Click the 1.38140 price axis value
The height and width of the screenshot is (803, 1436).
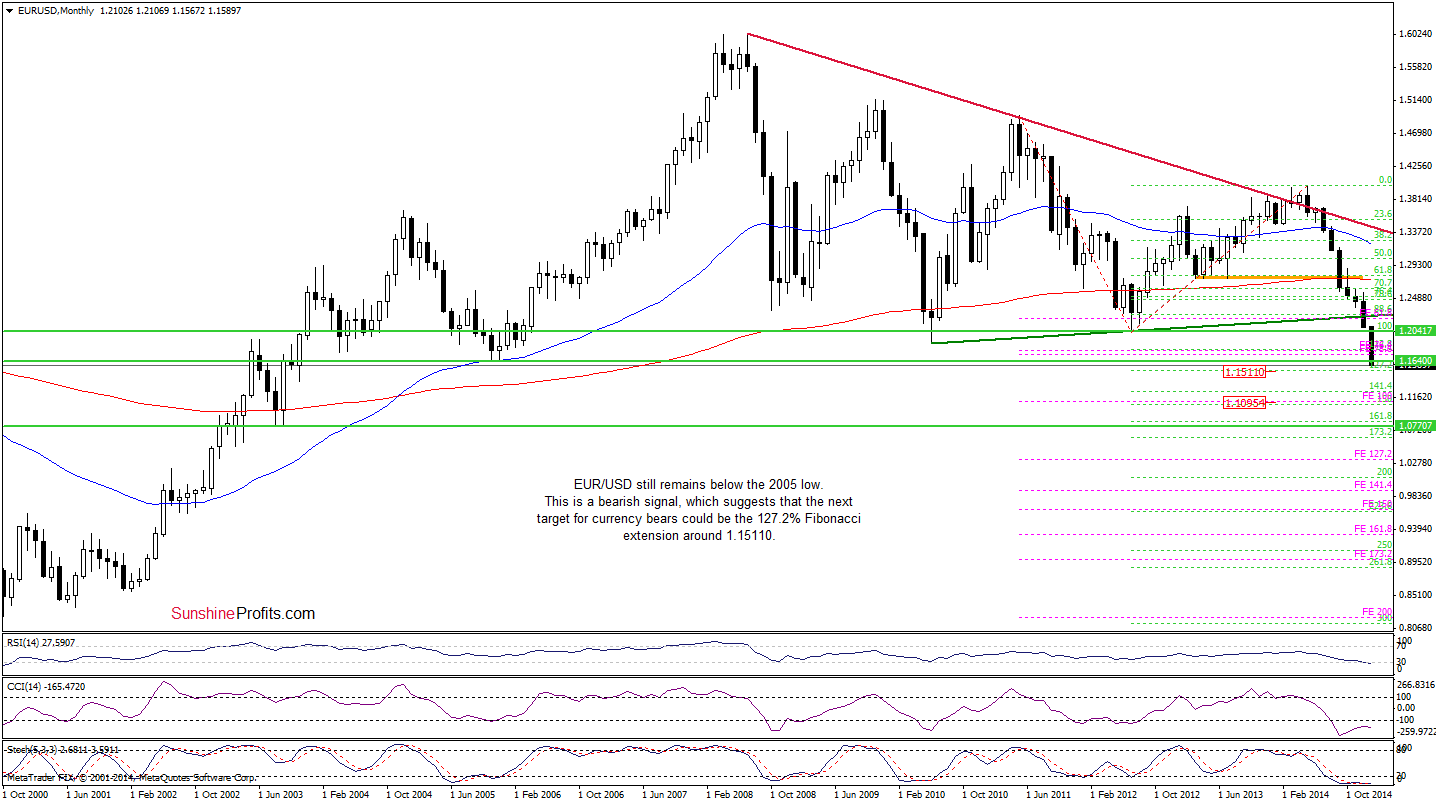point(1415,199)
